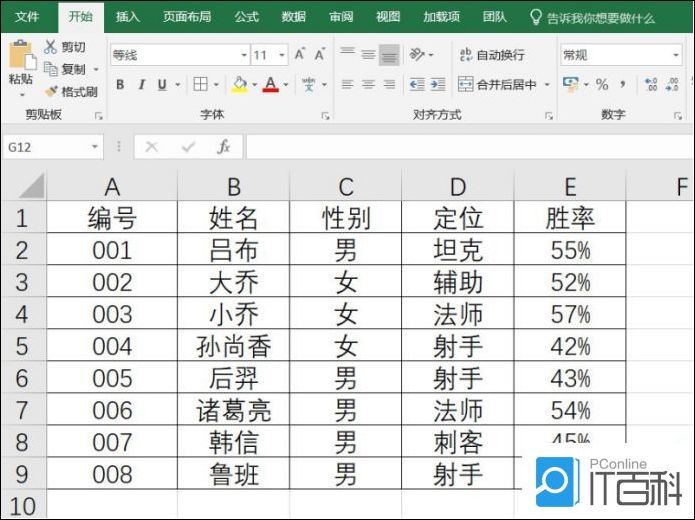Viewport: 695px width, 520px height.
Task: Click cell with win rate 57%
Action: (x=570, y=314)
